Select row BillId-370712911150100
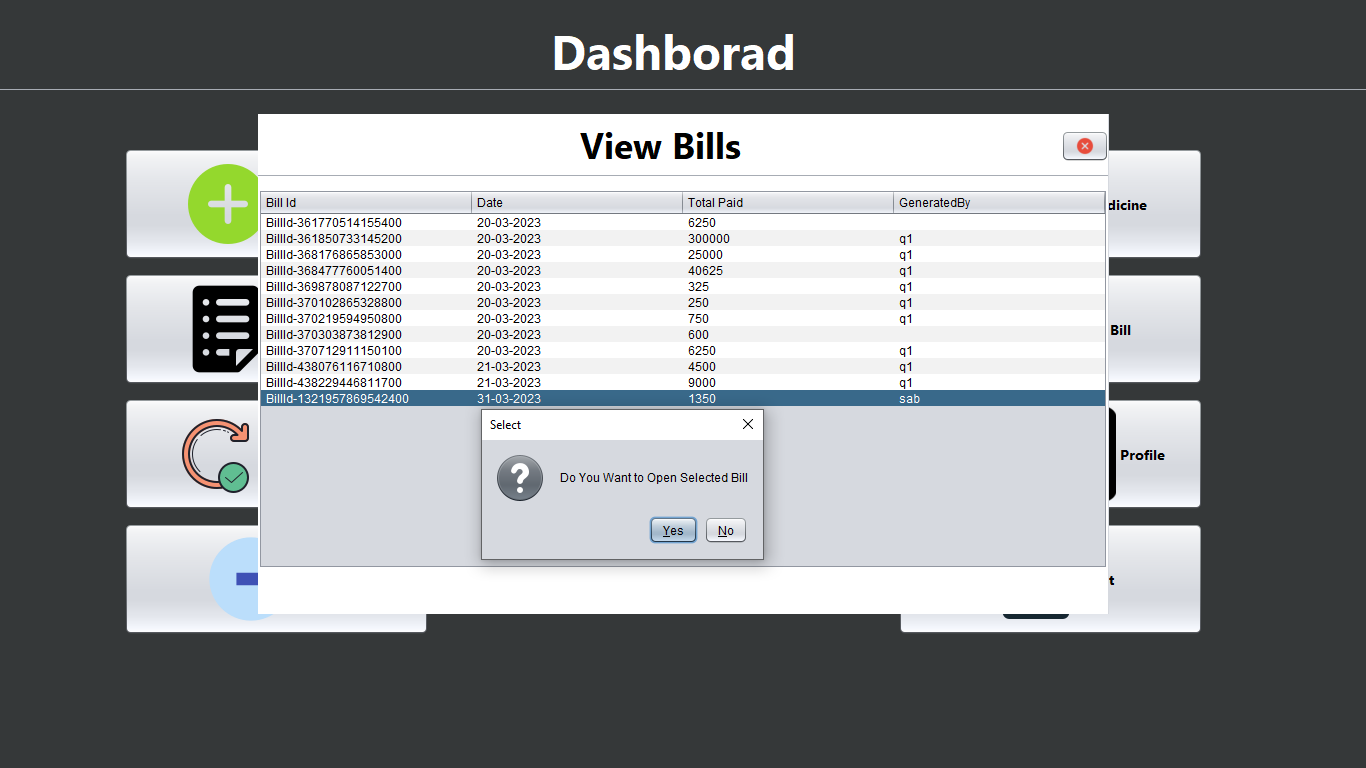The image size is (1366, 768). pos(683,350)
